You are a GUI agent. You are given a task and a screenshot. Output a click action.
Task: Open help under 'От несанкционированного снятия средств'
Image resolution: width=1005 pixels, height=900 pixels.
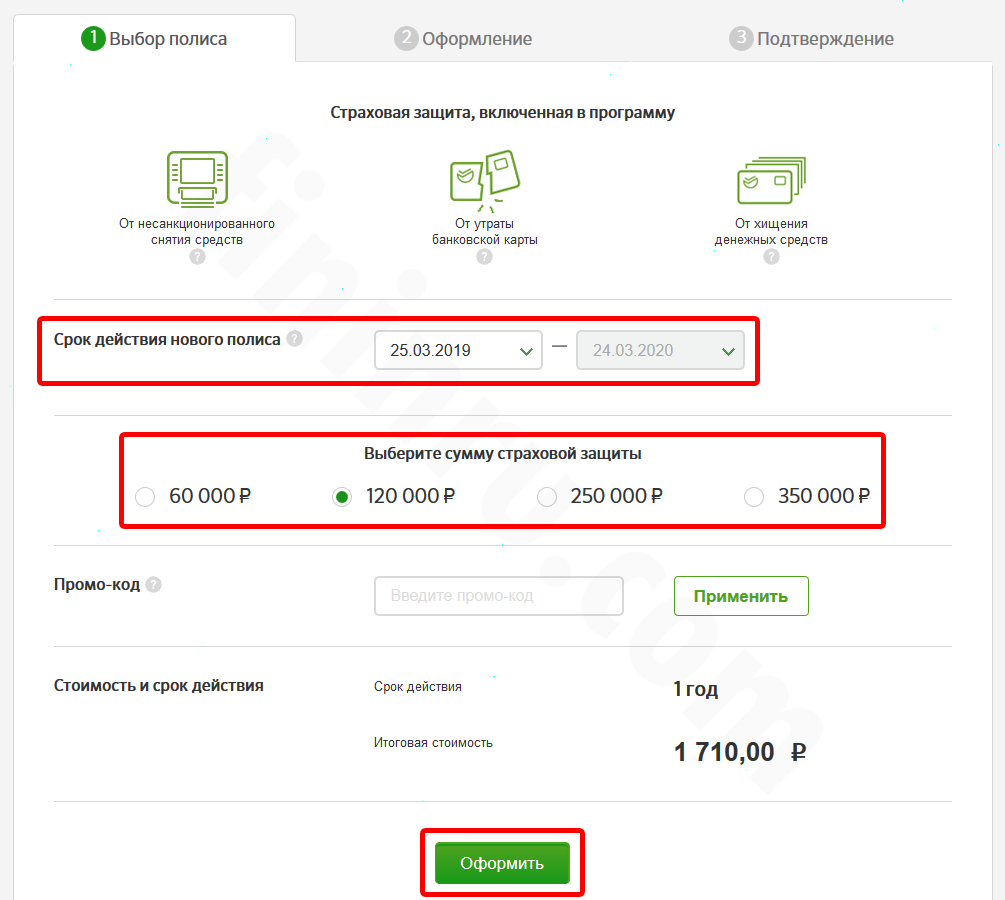pos(197,257)
